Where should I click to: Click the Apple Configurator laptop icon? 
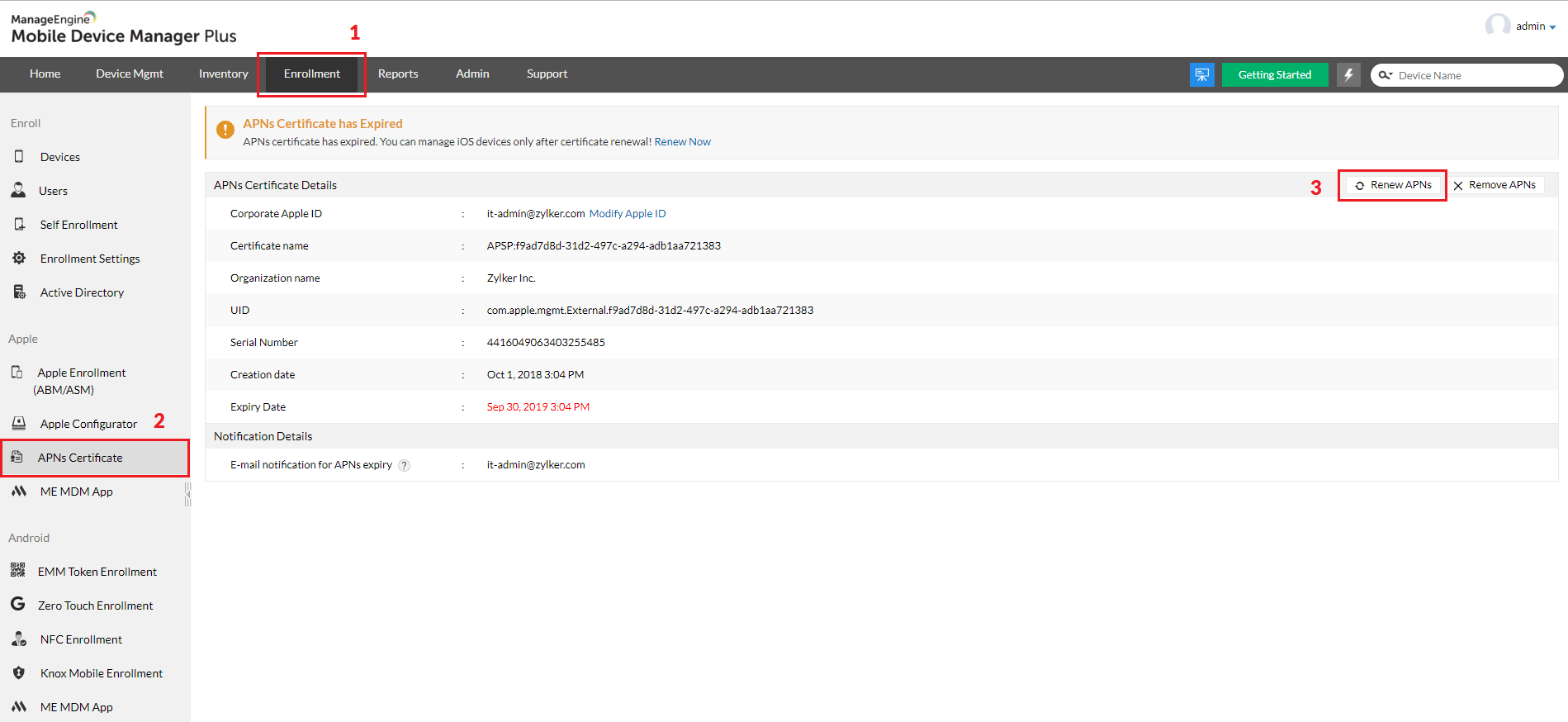click(x=19, y=423)
